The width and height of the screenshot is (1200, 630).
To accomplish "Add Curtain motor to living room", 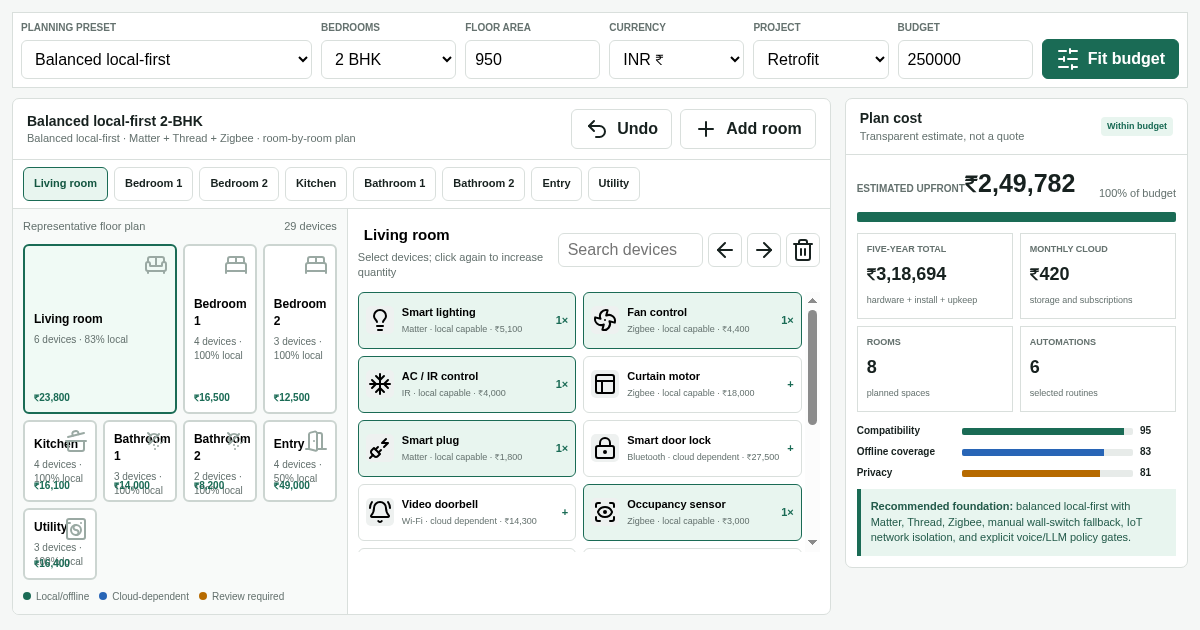I will [692, 384].
